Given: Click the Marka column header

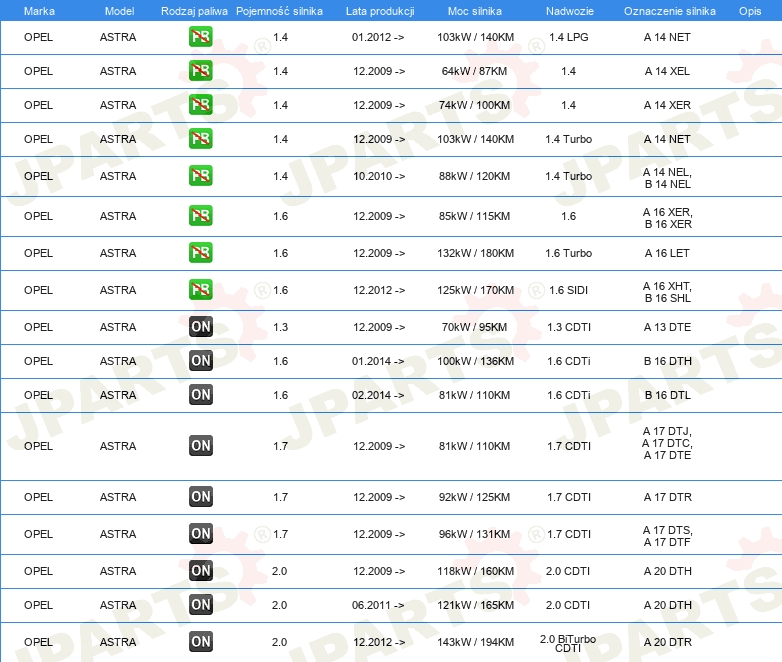Looking at the screenshot, I should pyautogui.click(x=39, y=11).
